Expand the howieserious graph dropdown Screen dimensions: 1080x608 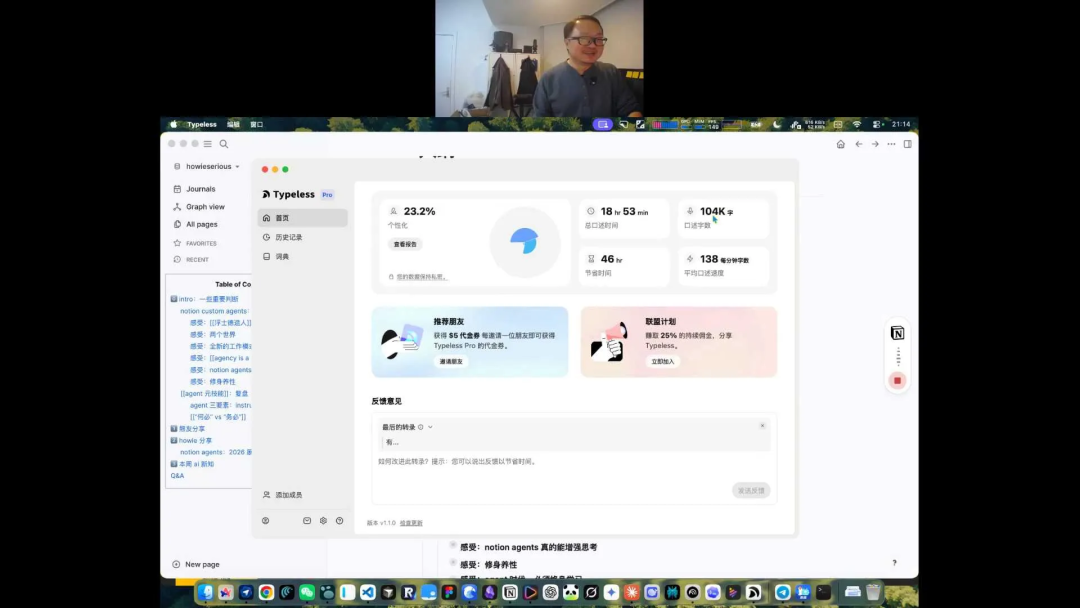click(237, 167)
